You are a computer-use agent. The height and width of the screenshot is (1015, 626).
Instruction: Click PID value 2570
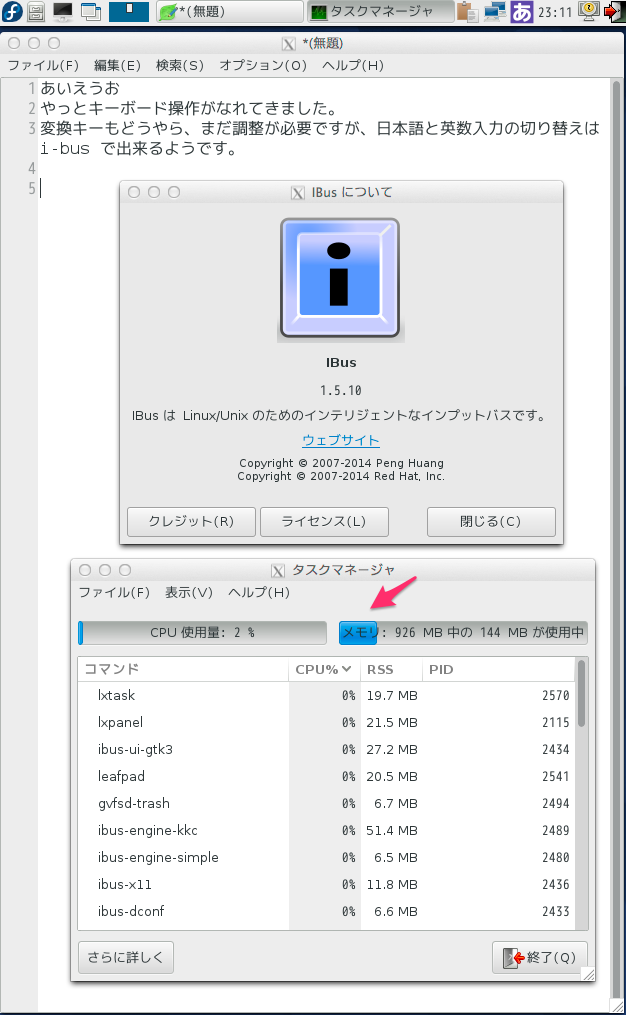point(555,695)
